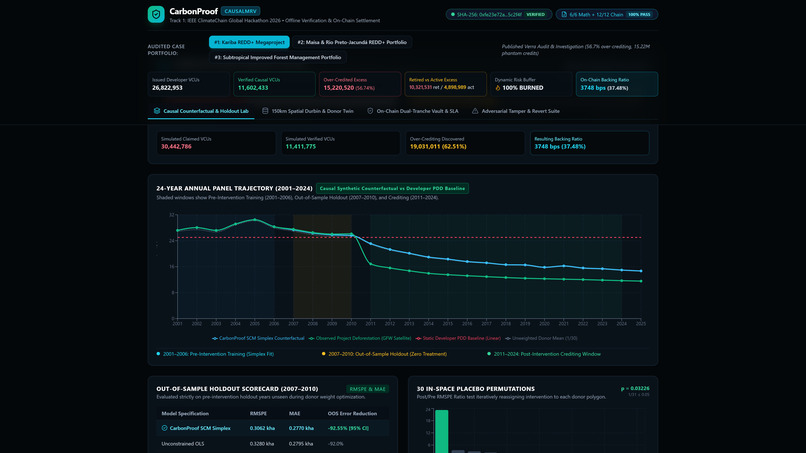Toggle CarbonProof SCM Simplex Counterfactual legend series
Screen dimensions: 806x453
(258, 338)
